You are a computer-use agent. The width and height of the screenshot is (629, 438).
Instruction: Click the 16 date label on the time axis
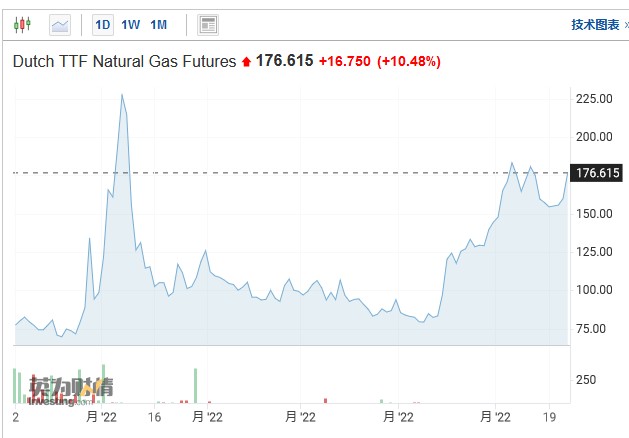click(154, 416)
